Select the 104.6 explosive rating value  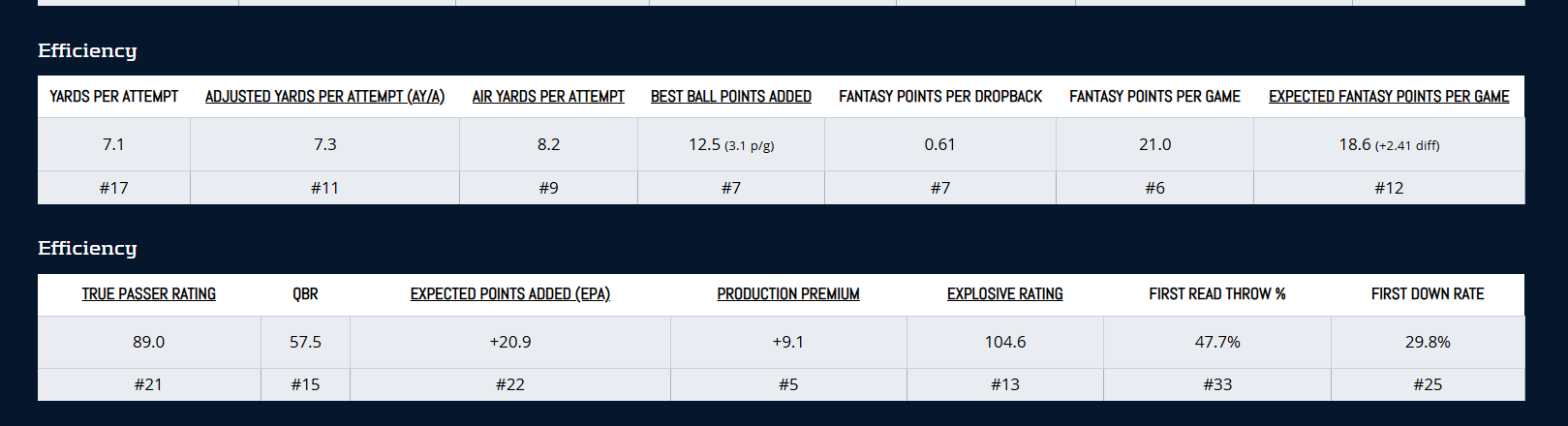pyautogui.click(x=1004, y=342)
